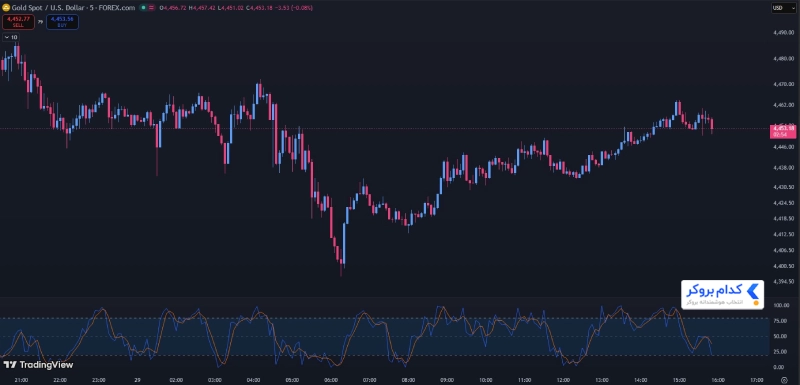Viewport: 800px width, 385px height.
Task: Click the 4,446.00 price axis label
Action: click(x=783, y=146)
